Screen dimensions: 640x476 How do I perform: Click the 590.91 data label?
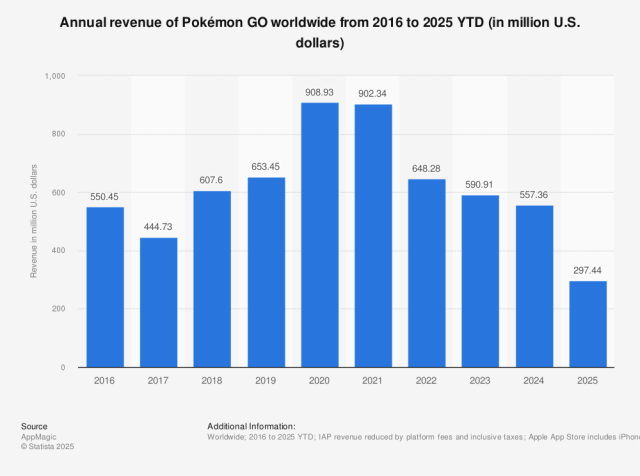pyautogui.click(x=479, y=185)
